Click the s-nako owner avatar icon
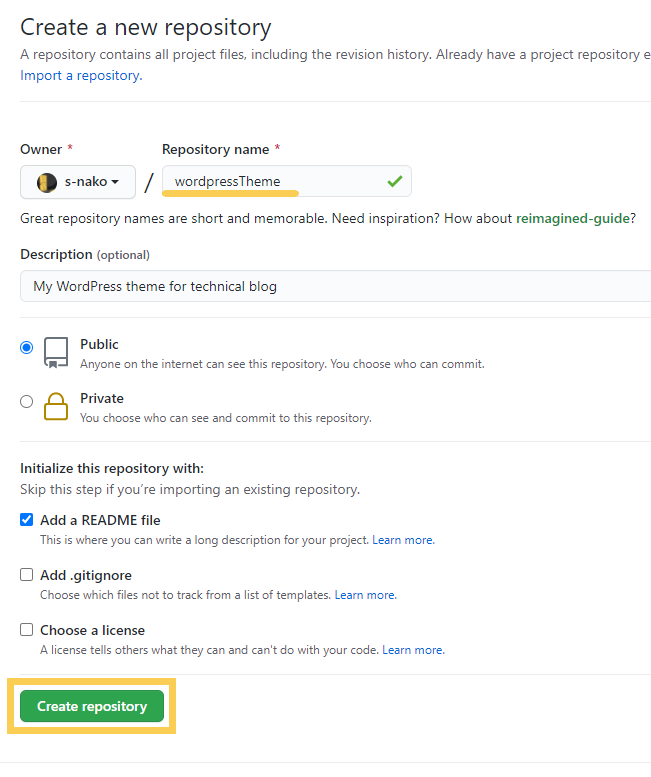The height and width of the screenshot is (777, 651). (47, 182)
